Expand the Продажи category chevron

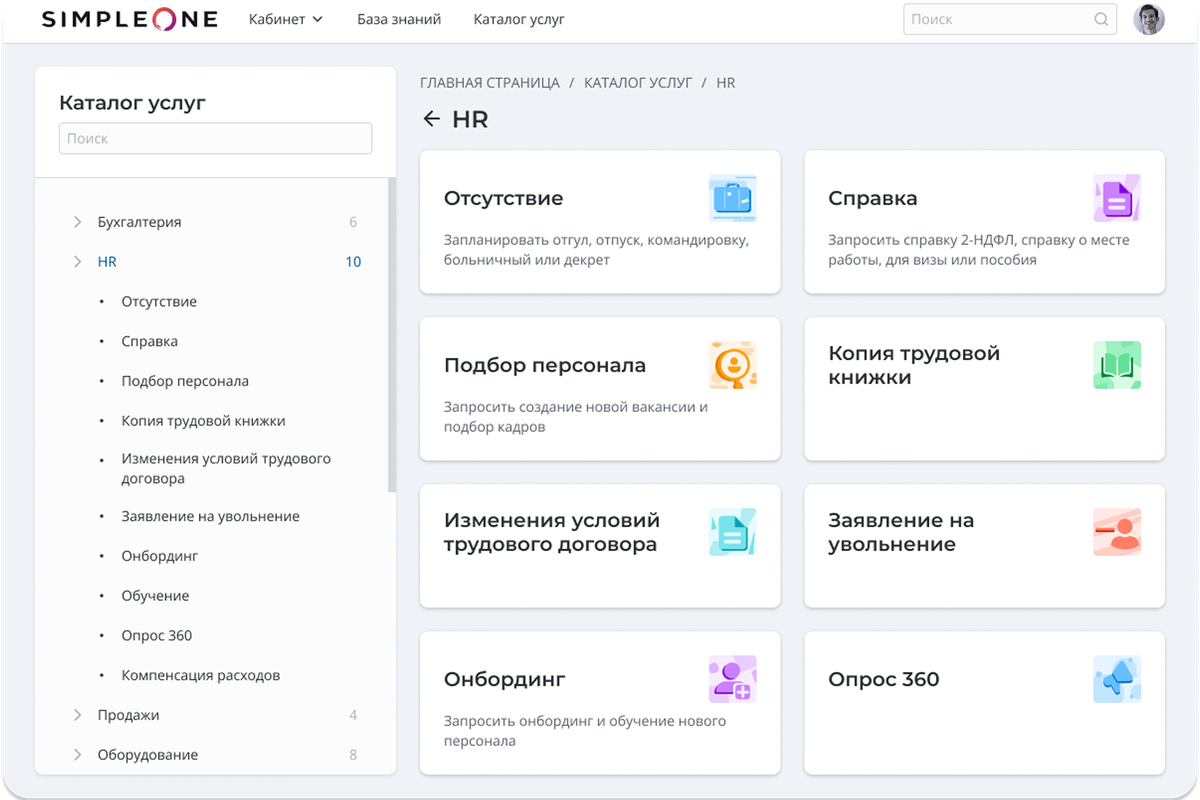click(78, 715)
